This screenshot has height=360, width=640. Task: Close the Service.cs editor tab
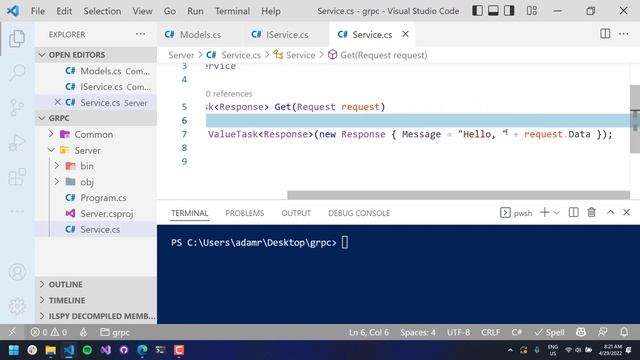tap(405, 34)
